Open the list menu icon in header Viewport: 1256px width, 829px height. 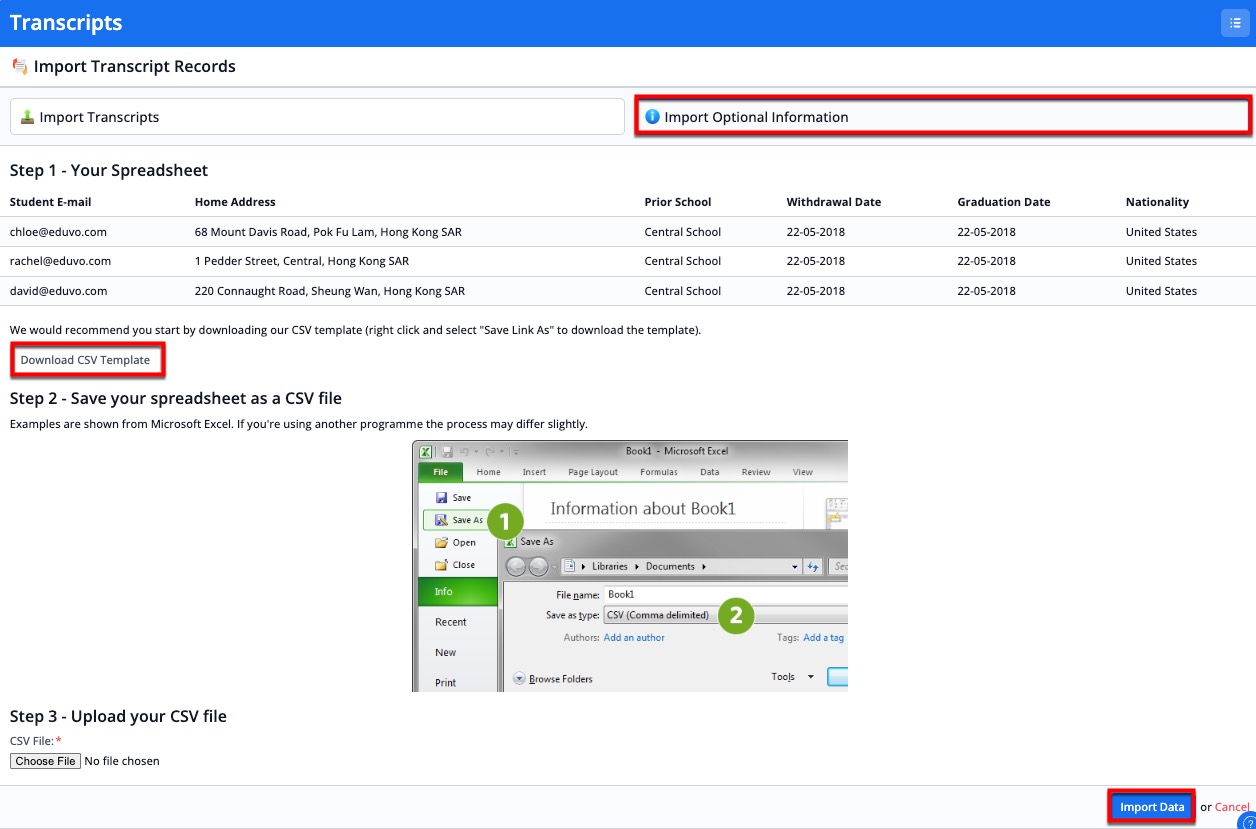[1235, 23]
